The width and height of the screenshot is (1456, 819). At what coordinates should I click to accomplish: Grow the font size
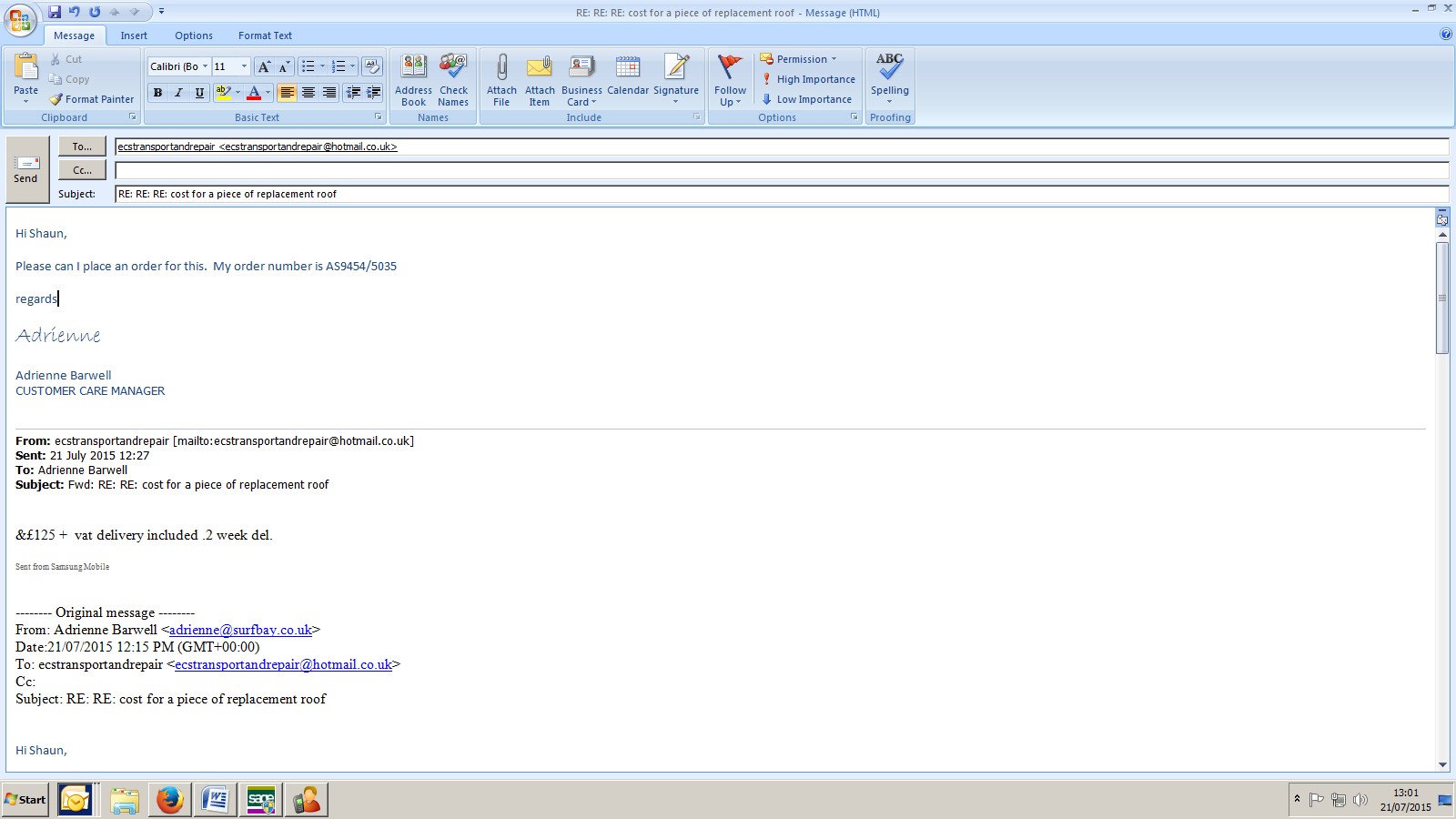pos(264,66)
